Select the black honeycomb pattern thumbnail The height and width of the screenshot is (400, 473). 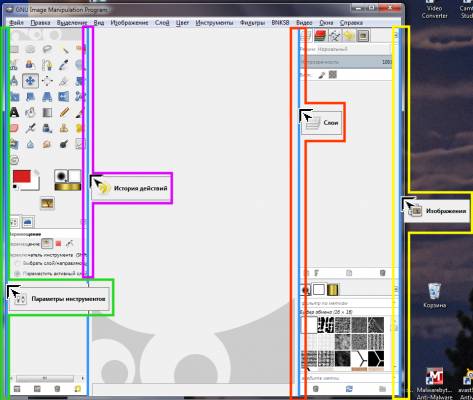(x=376, y=359)
